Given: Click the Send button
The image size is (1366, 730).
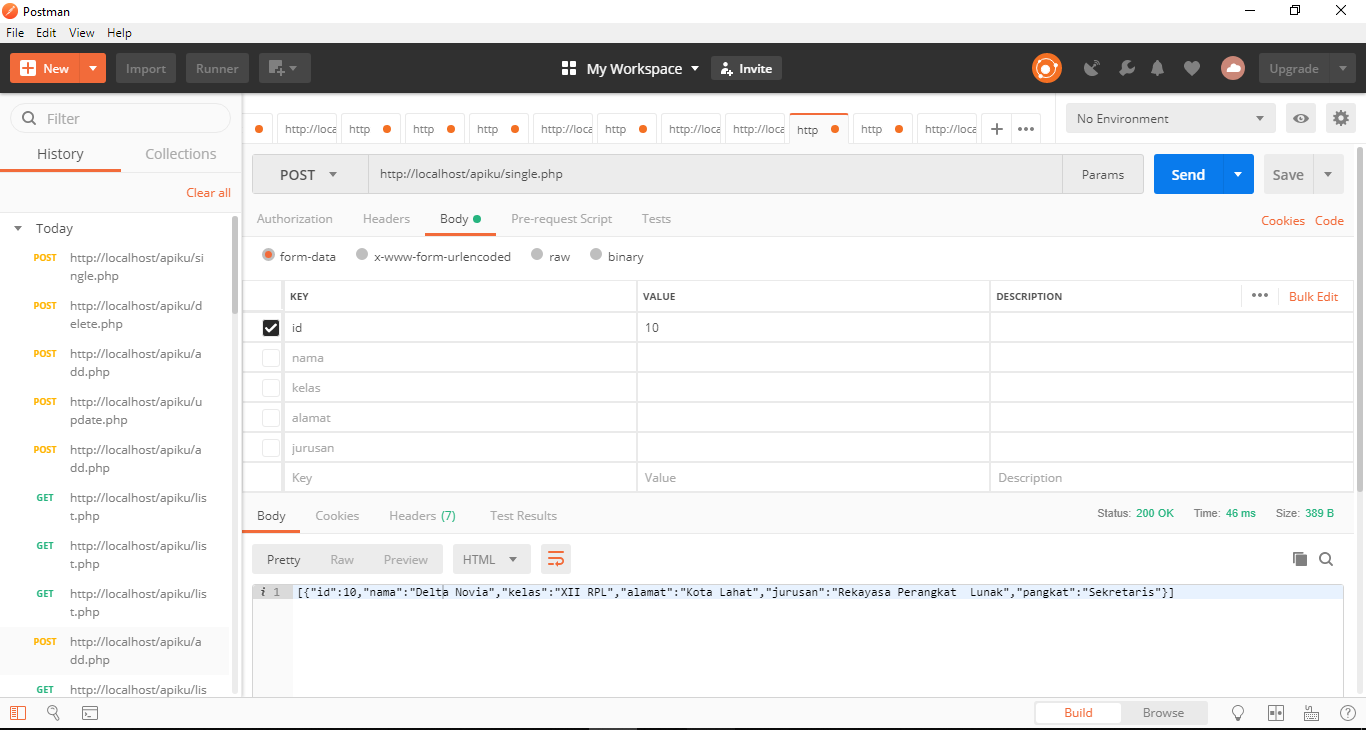Looking at the screenshot, I should (x=1188, y=174).
